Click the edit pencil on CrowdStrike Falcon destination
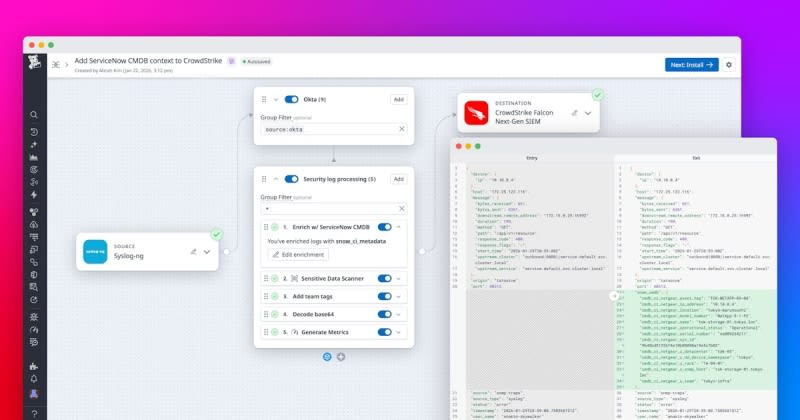This screenshot has width=800, height=420. 574,113
